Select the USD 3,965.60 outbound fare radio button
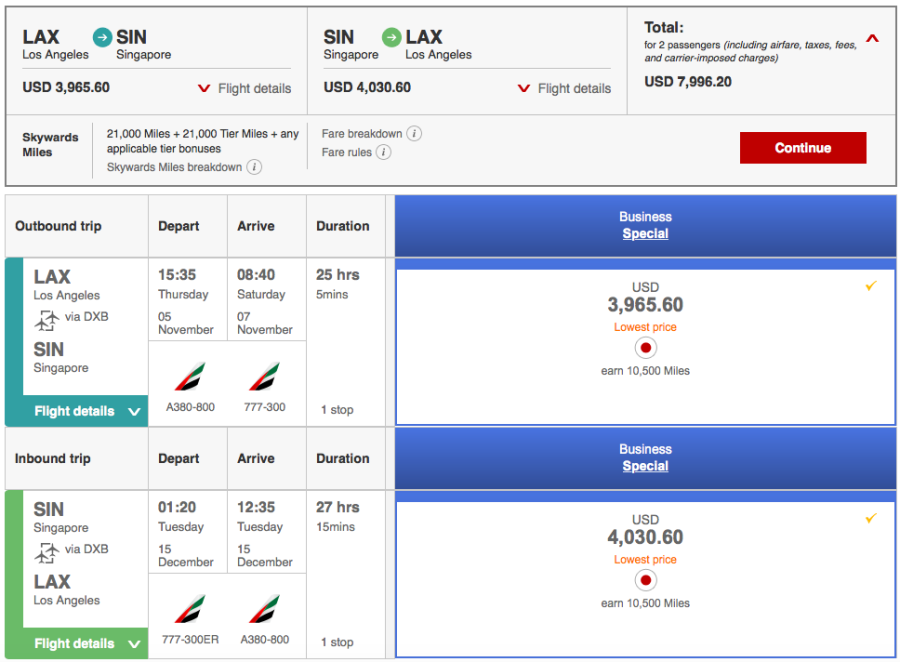 (645, 348)
